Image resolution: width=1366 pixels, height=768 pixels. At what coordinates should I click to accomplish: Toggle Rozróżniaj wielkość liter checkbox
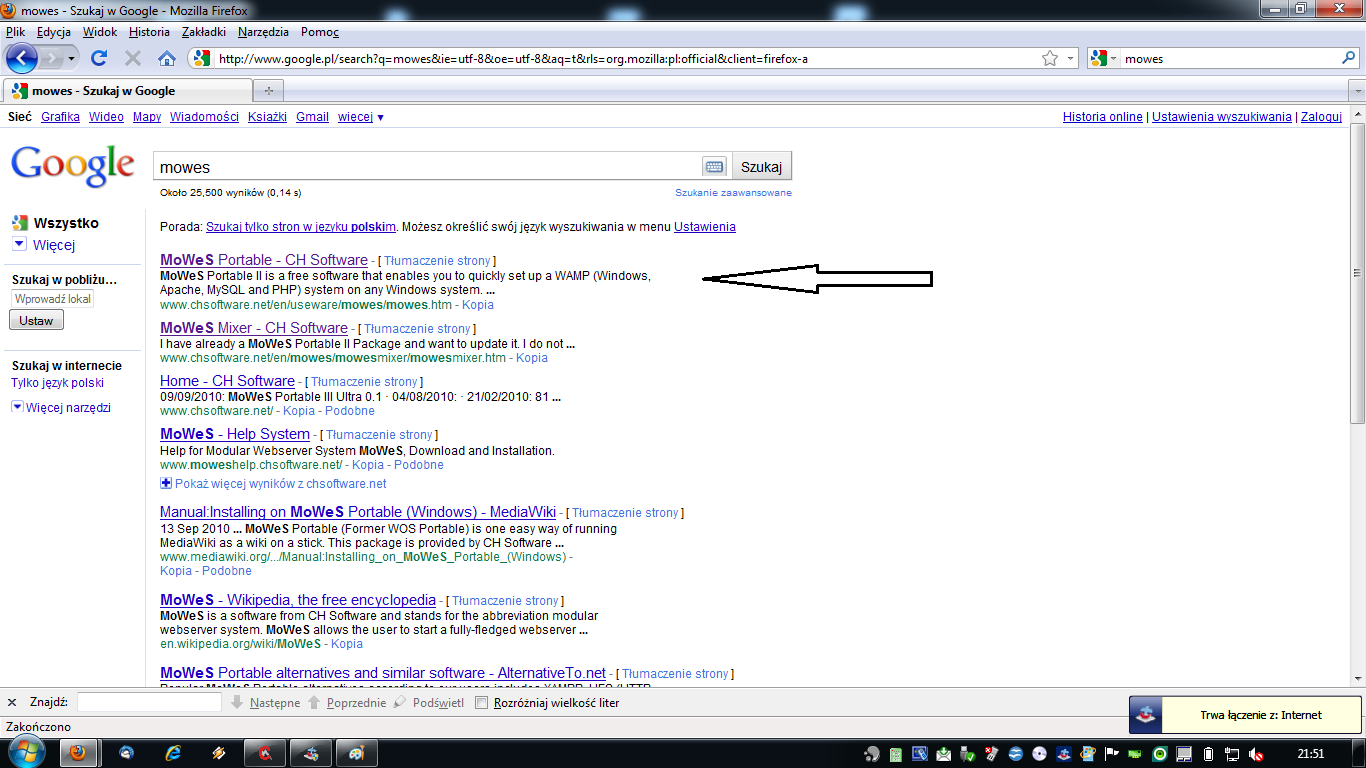[x=482, y=703]
